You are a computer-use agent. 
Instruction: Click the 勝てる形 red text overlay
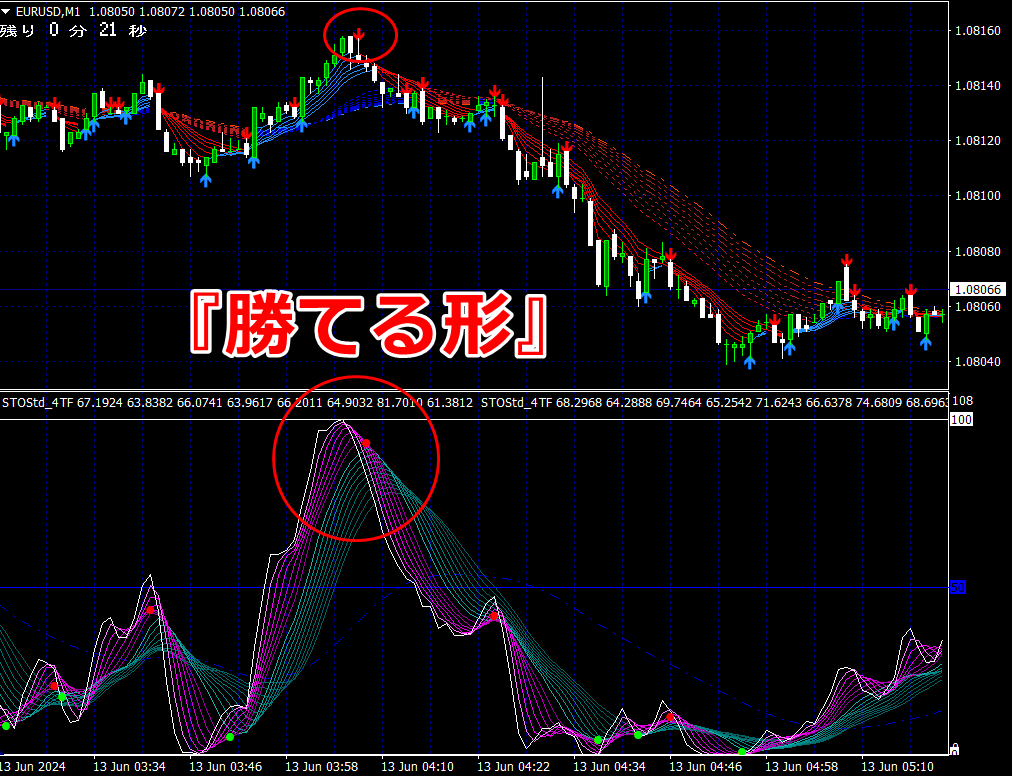click(x=369, y=325)
